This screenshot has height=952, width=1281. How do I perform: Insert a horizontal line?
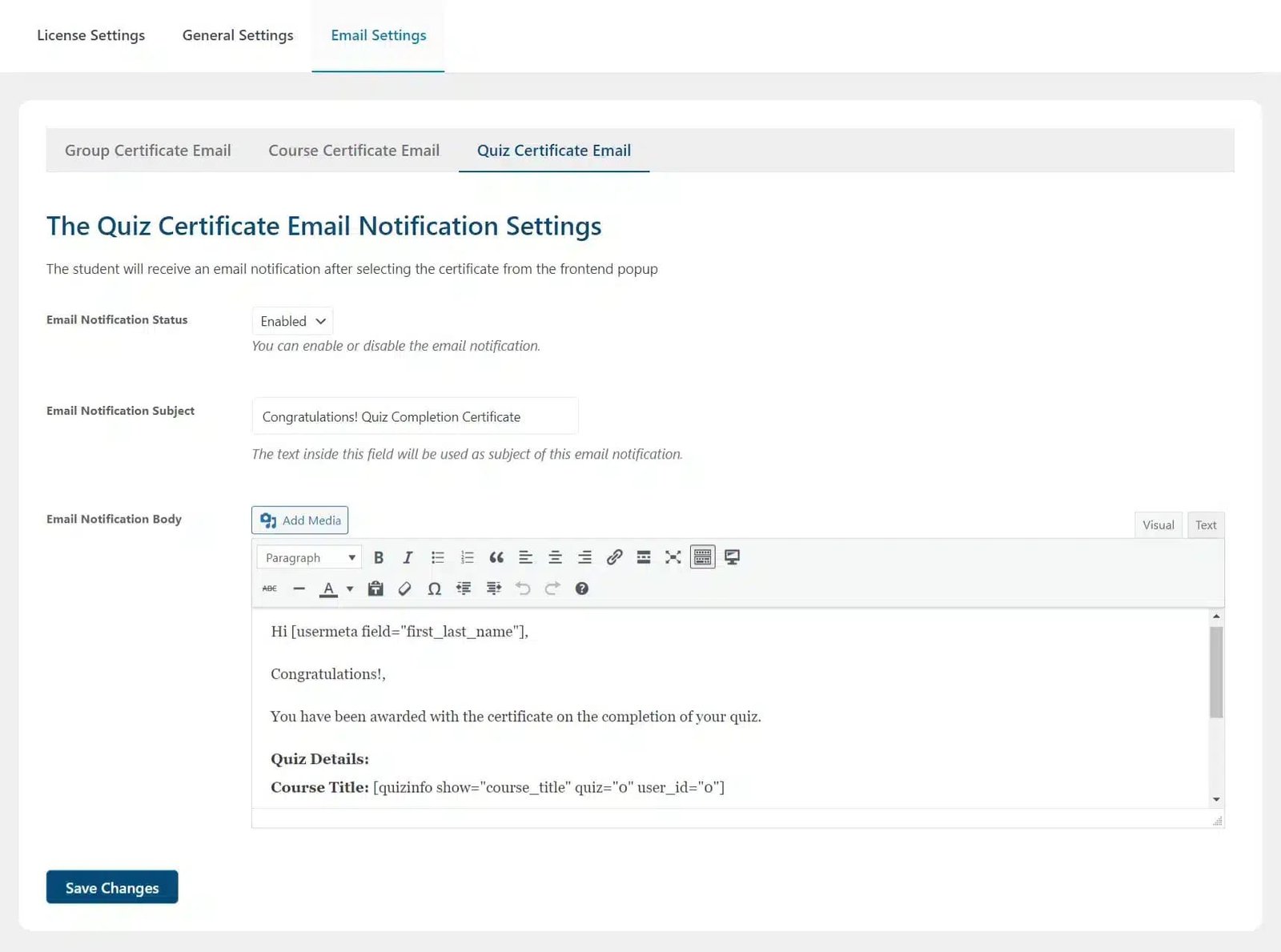[x=299, y=588]
